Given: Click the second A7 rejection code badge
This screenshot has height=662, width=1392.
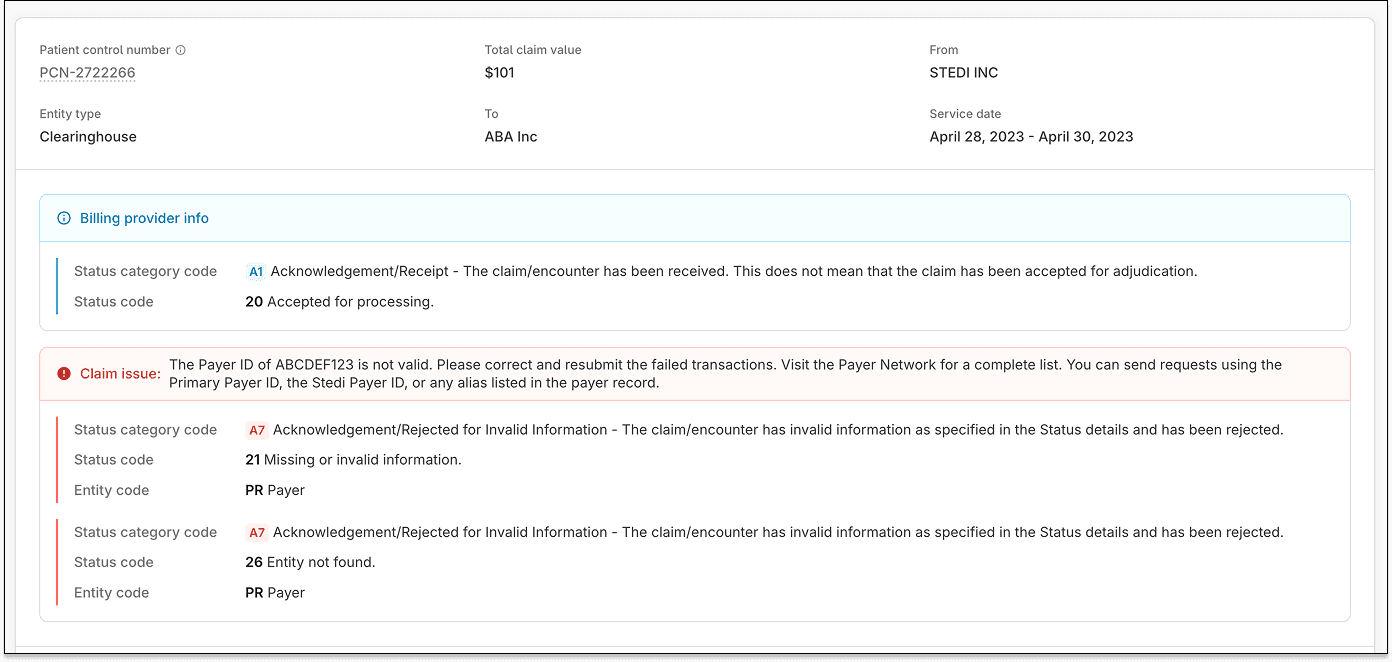Looking at the screenshot, I should coord(257,532).
